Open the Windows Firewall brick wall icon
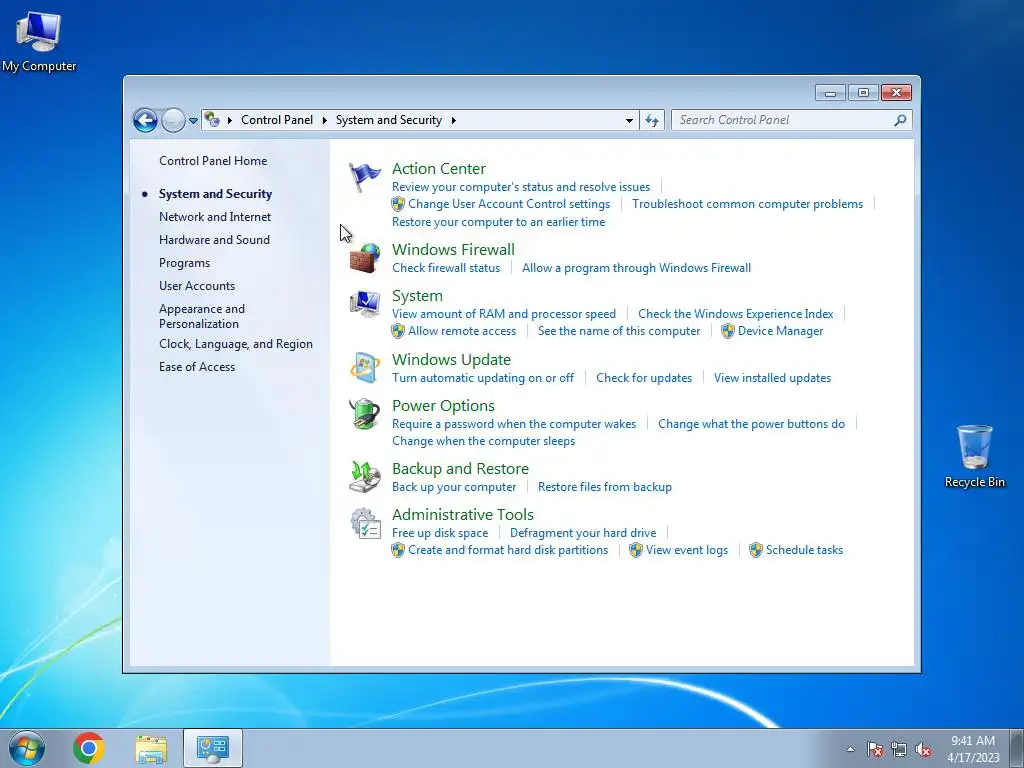This screenshot has width=1024, height=768. [364, 258]
